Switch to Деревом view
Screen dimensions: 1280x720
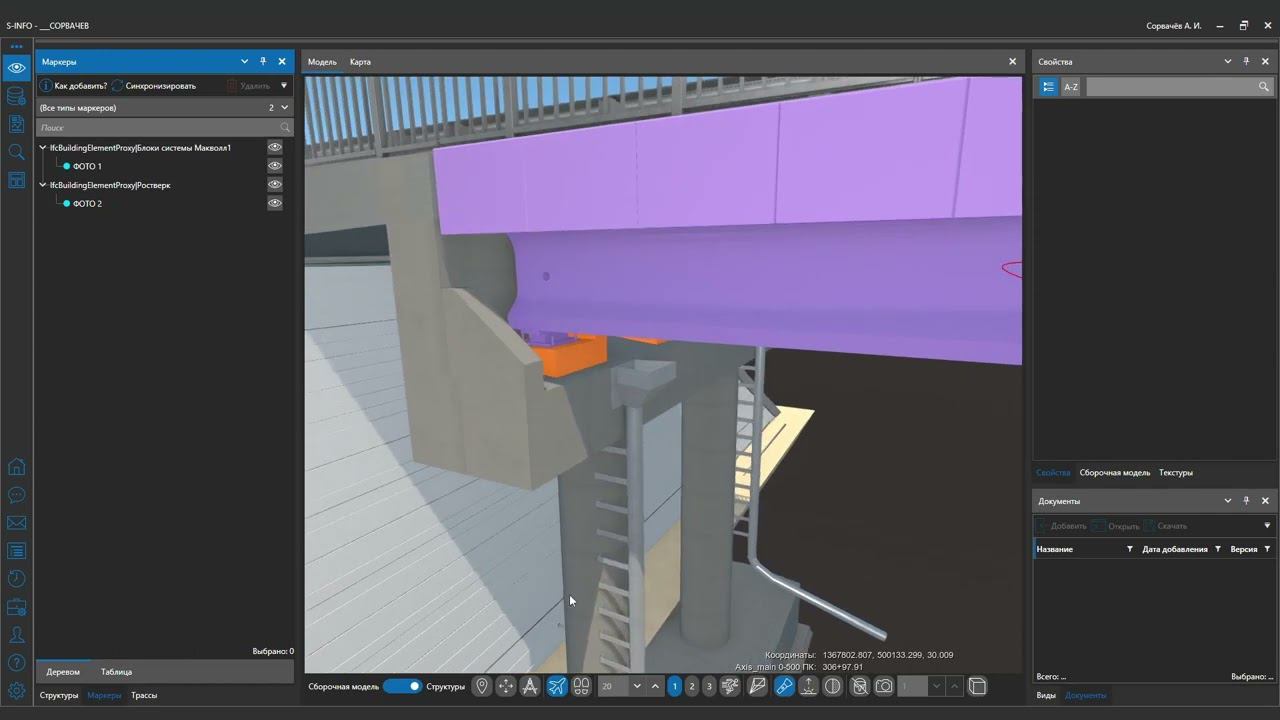click(63, 672)
